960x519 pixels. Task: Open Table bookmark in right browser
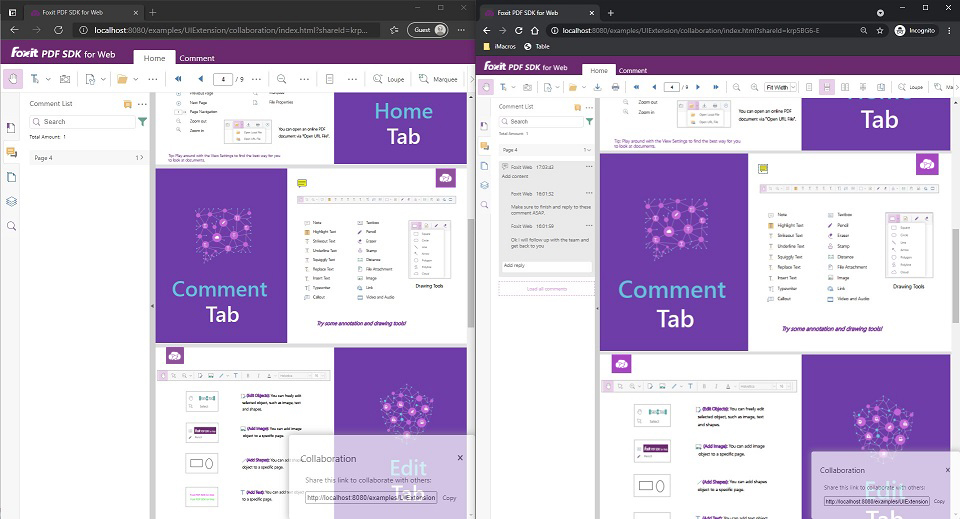click(x=537, y=47)
